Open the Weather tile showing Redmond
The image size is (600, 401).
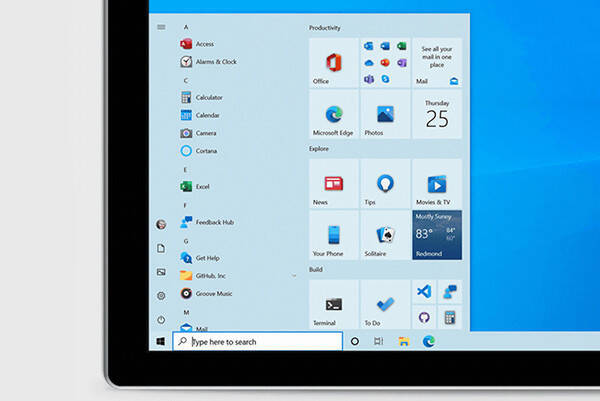point(438,236)
